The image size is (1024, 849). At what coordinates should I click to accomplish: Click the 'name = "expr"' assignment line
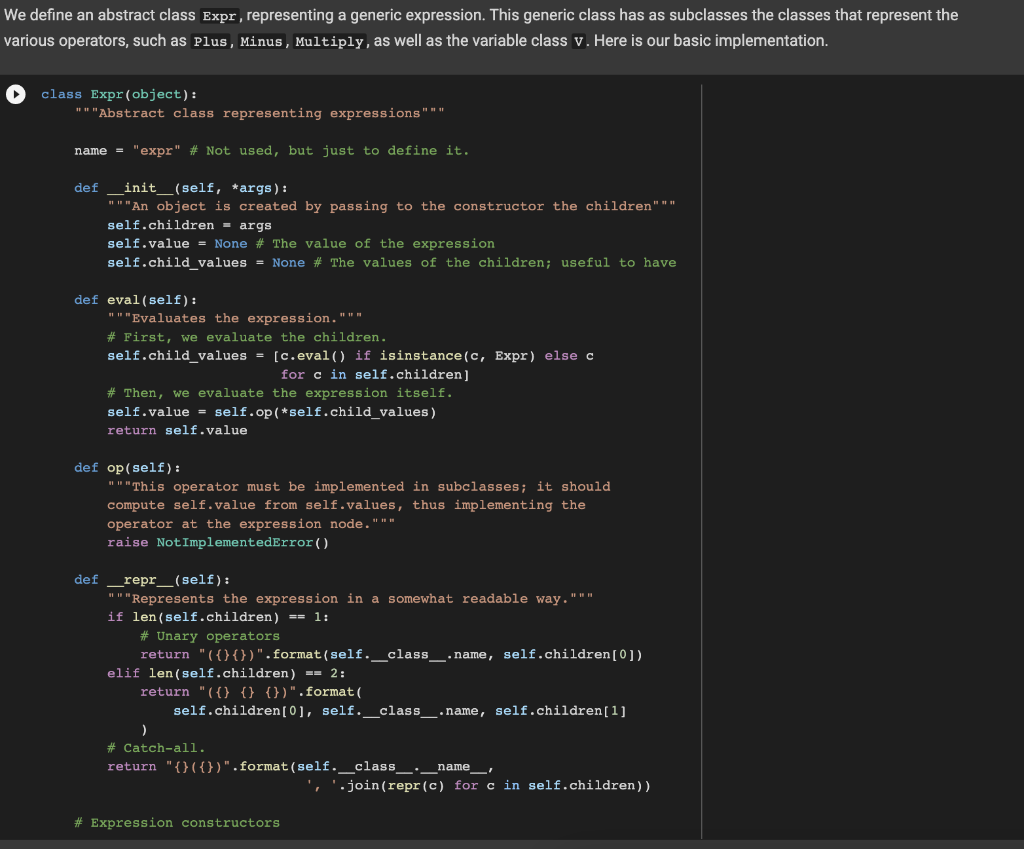click(x=272, y=151)
